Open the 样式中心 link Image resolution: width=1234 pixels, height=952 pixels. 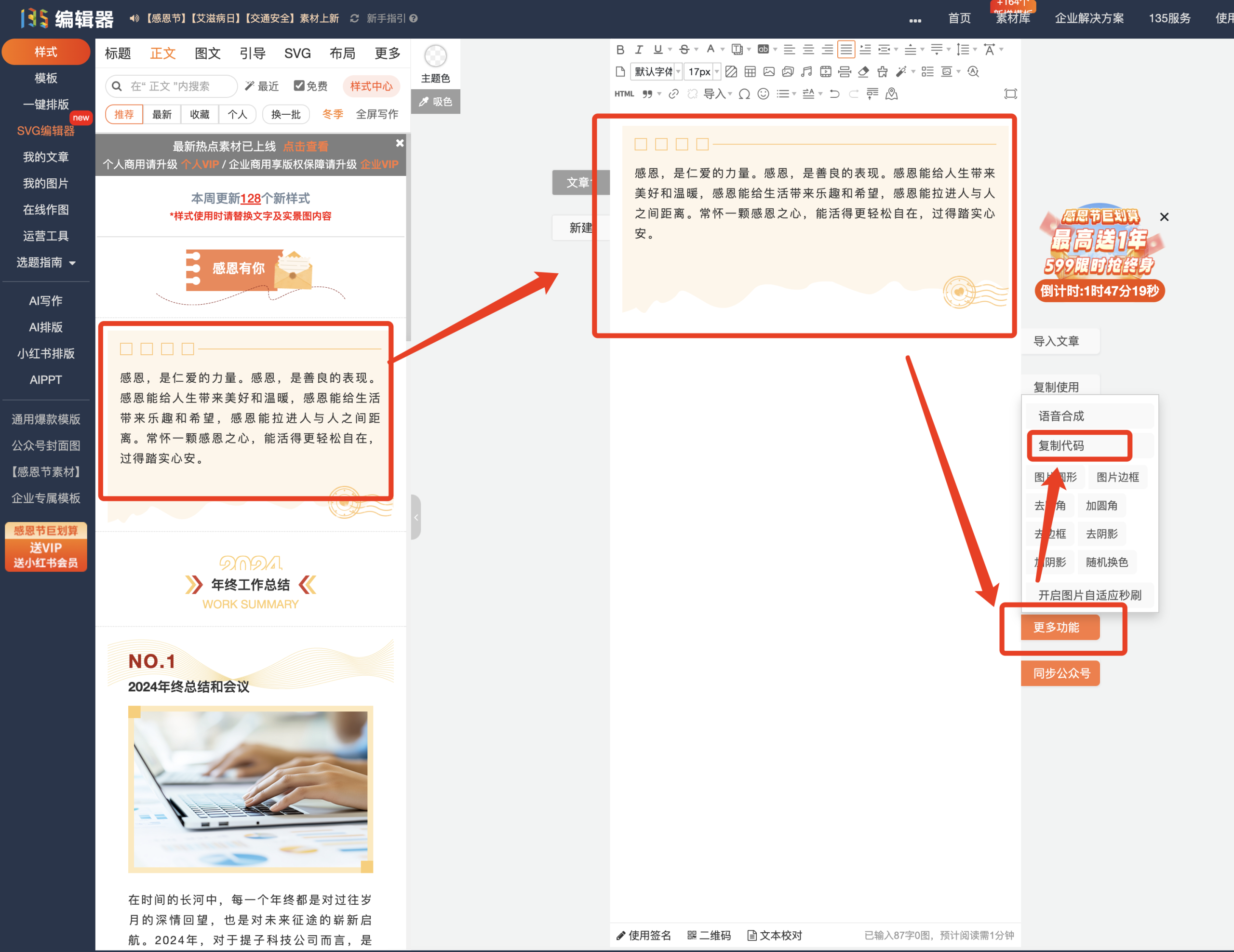click(x=371, y=86)
